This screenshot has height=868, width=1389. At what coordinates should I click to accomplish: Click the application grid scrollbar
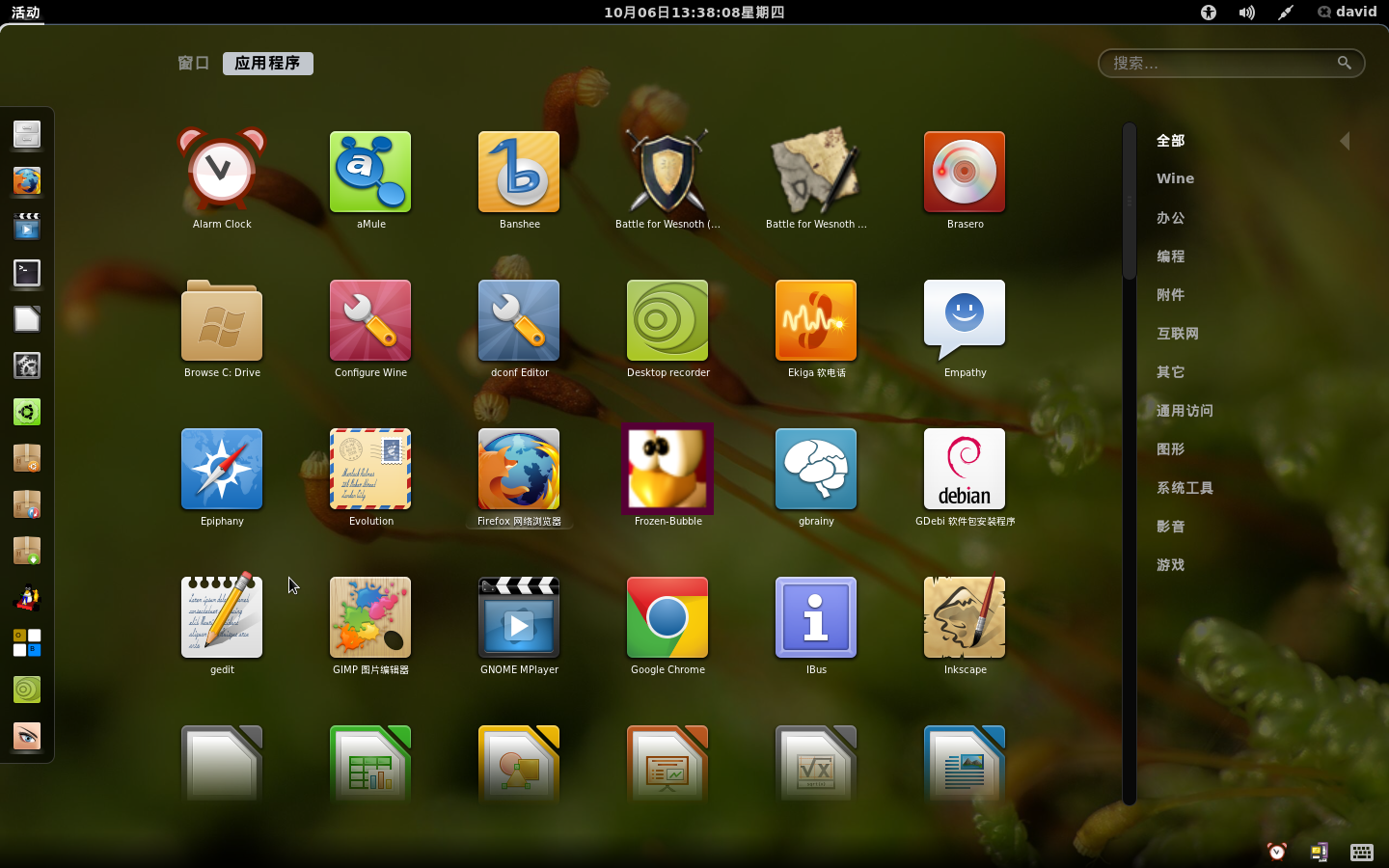pos(1130,203)
